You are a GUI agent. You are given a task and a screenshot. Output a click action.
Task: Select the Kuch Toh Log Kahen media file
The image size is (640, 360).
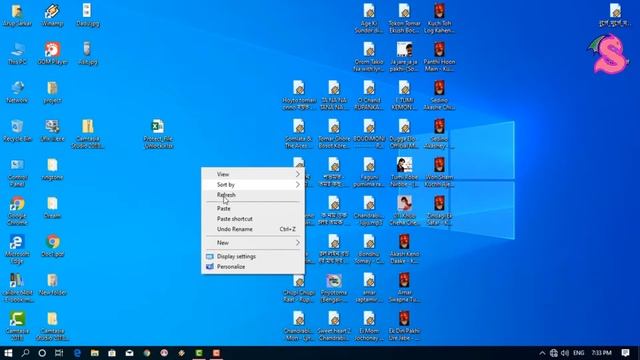tap(439, 18)
